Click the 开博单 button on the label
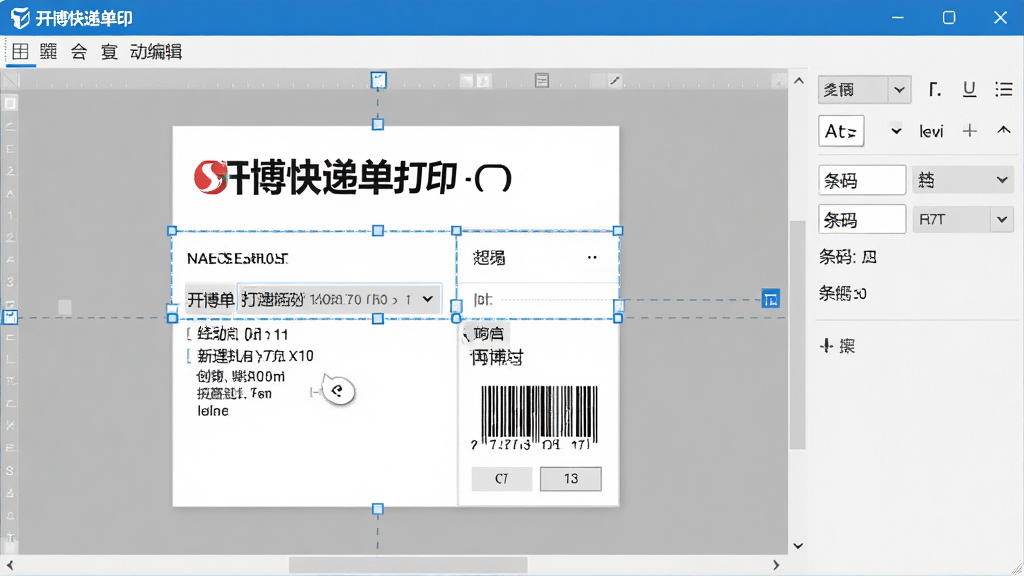 tap(210, 299)
